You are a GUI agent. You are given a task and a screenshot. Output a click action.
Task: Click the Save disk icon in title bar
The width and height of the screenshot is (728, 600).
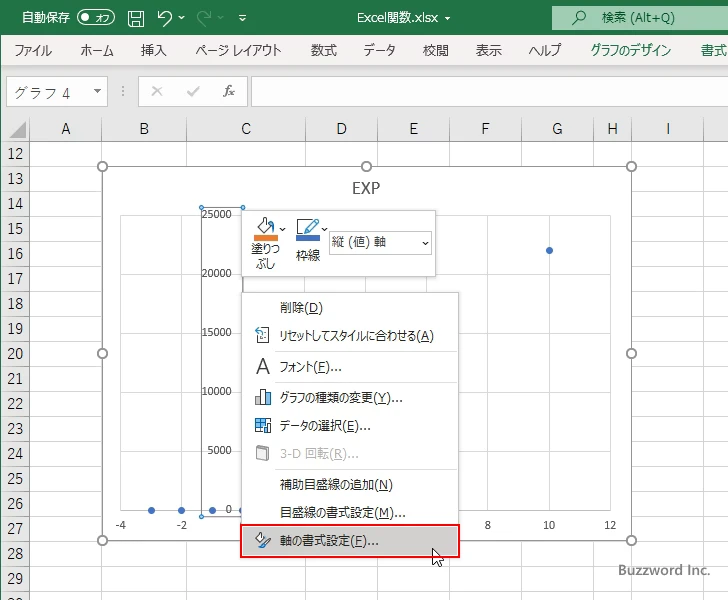coord(136,18)
